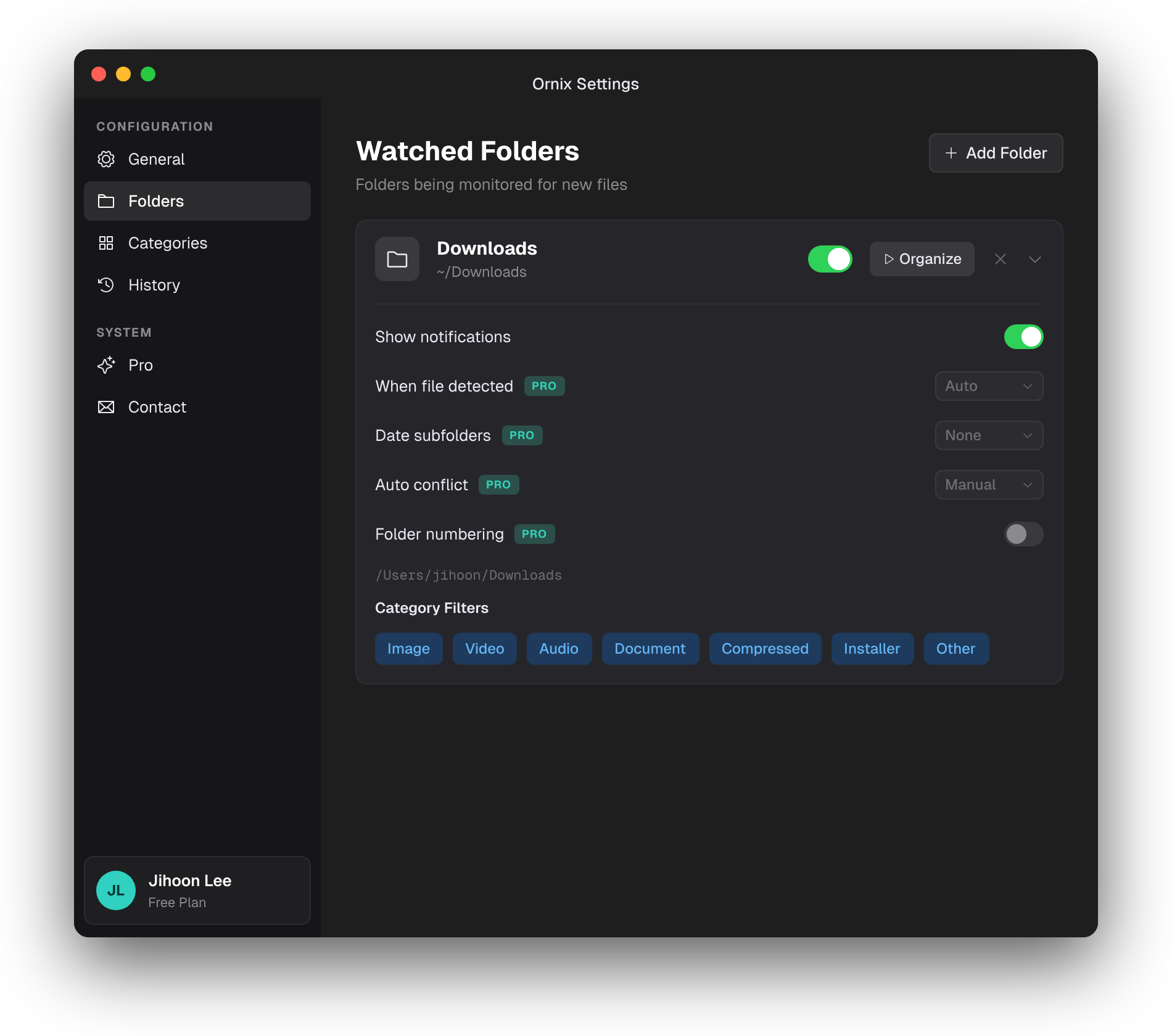The height and width of the screenshot is (1036, 1172).
Task: Click the Downloads folder icon on the card
Action: click(x=397, y=259)
